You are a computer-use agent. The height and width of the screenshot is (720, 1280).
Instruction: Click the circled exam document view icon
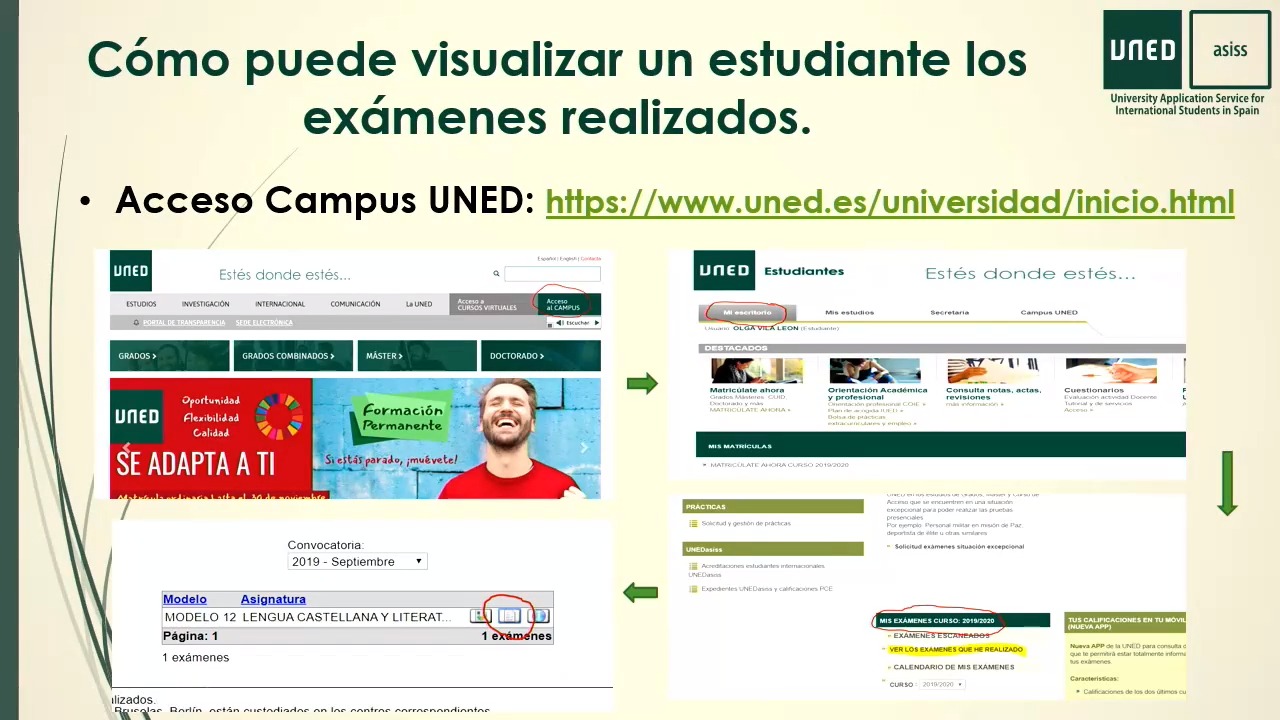click(x=509, y=616)
